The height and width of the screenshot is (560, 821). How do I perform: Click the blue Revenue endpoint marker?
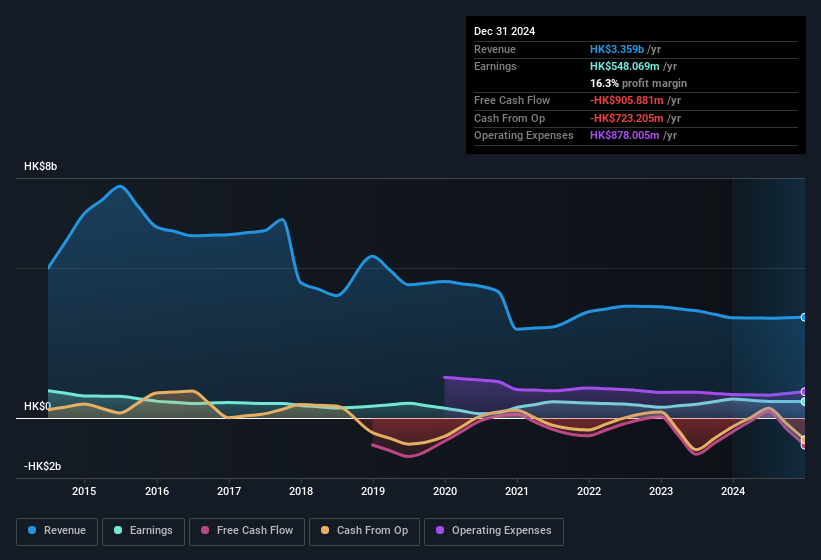pos(804,317)
